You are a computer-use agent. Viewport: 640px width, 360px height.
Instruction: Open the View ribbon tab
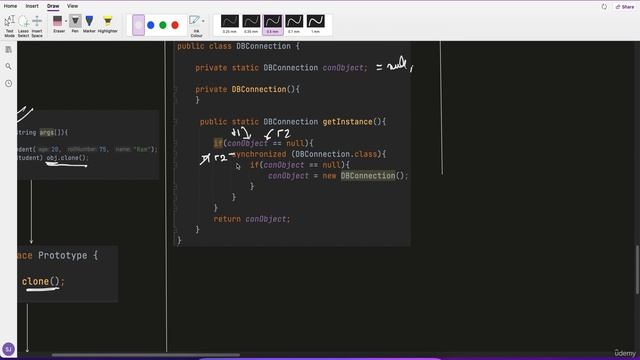click(72, 6)
